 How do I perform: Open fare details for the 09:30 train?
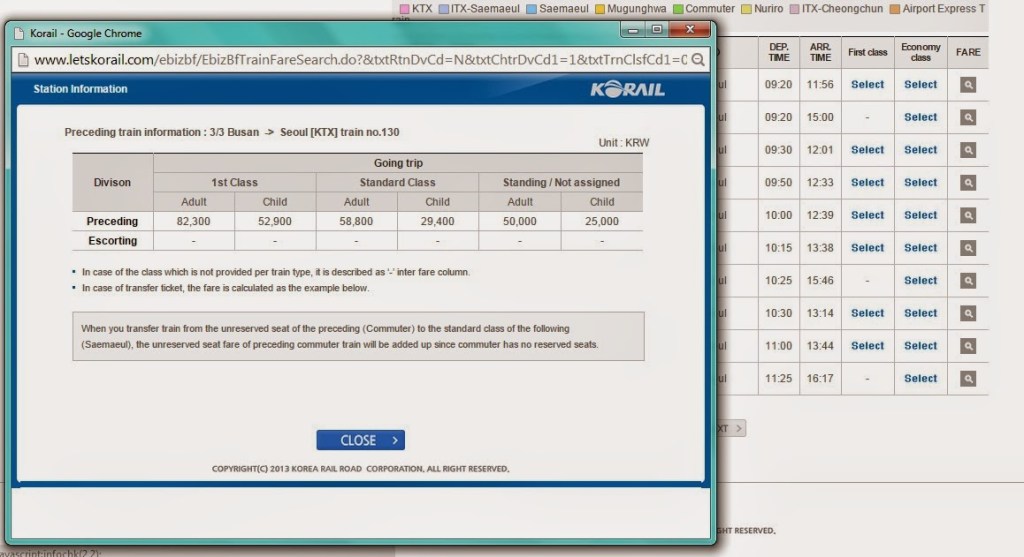[967, 150]
